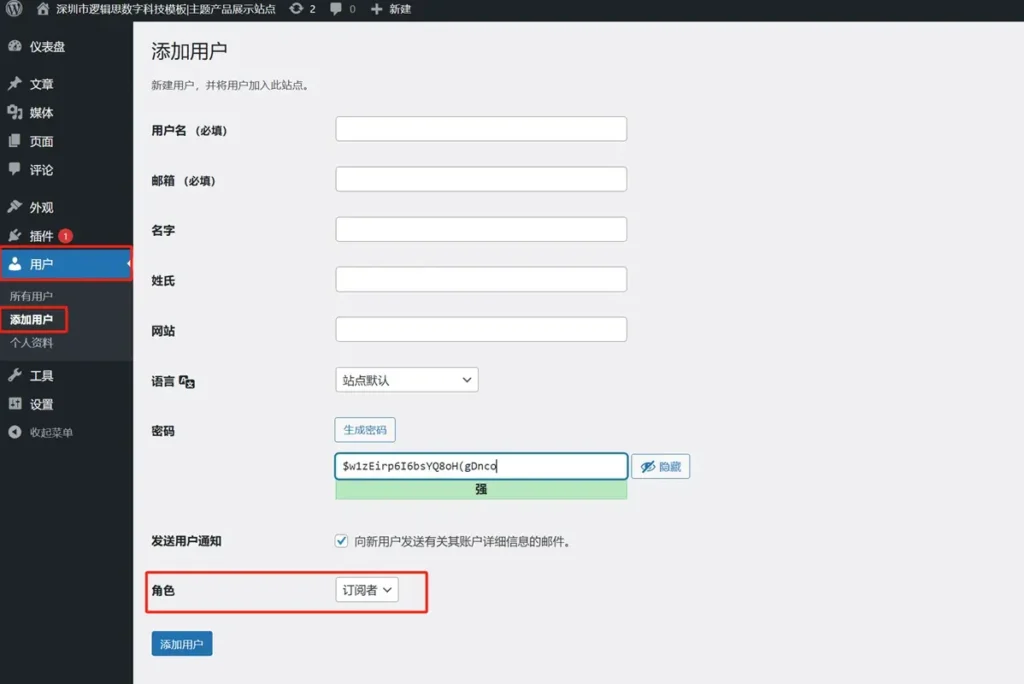1024x684 pixels.
Task: Change the 角色 role dropdown from 订阅者
Action: click(365, 590)
